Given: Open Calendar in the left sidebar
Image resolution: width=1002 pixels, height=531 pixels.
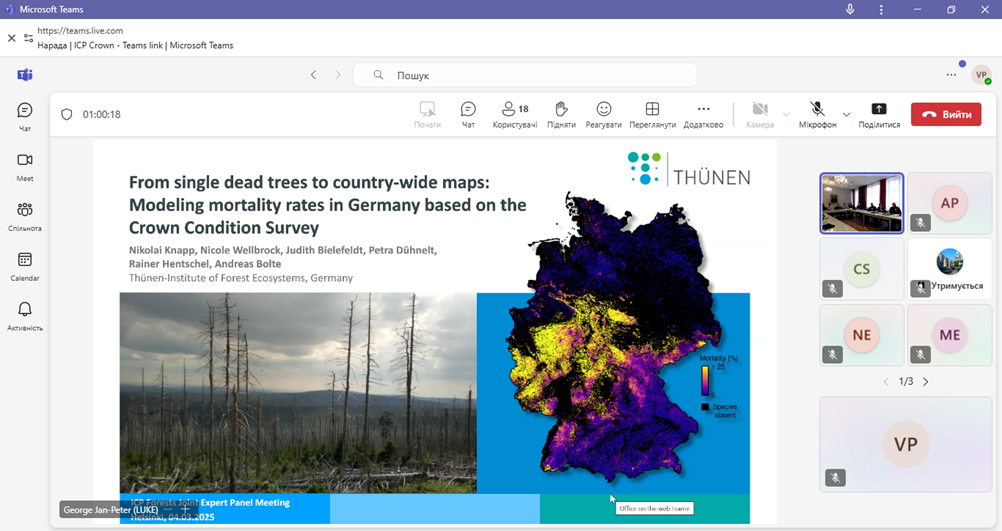Looking at the screenshot, I should coord(24,266).
